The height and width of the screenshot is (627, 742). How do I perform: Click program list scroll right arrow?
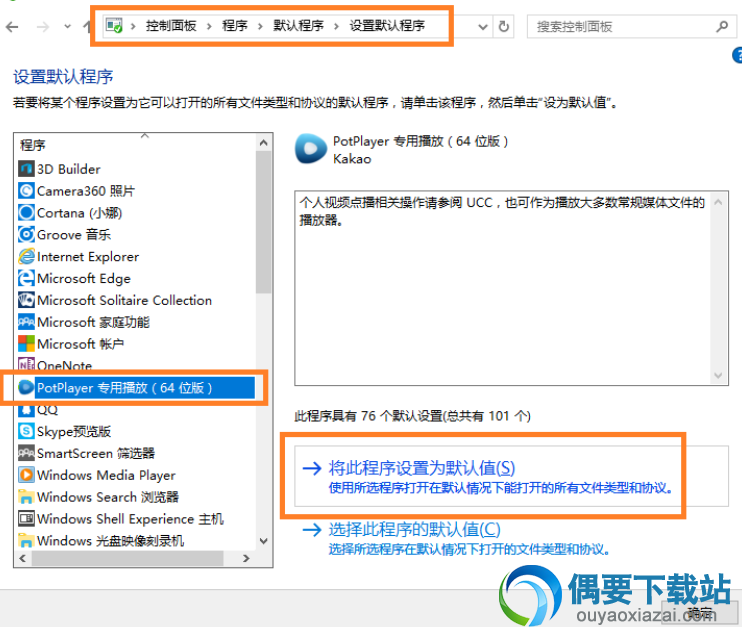[x=246, y=558]
